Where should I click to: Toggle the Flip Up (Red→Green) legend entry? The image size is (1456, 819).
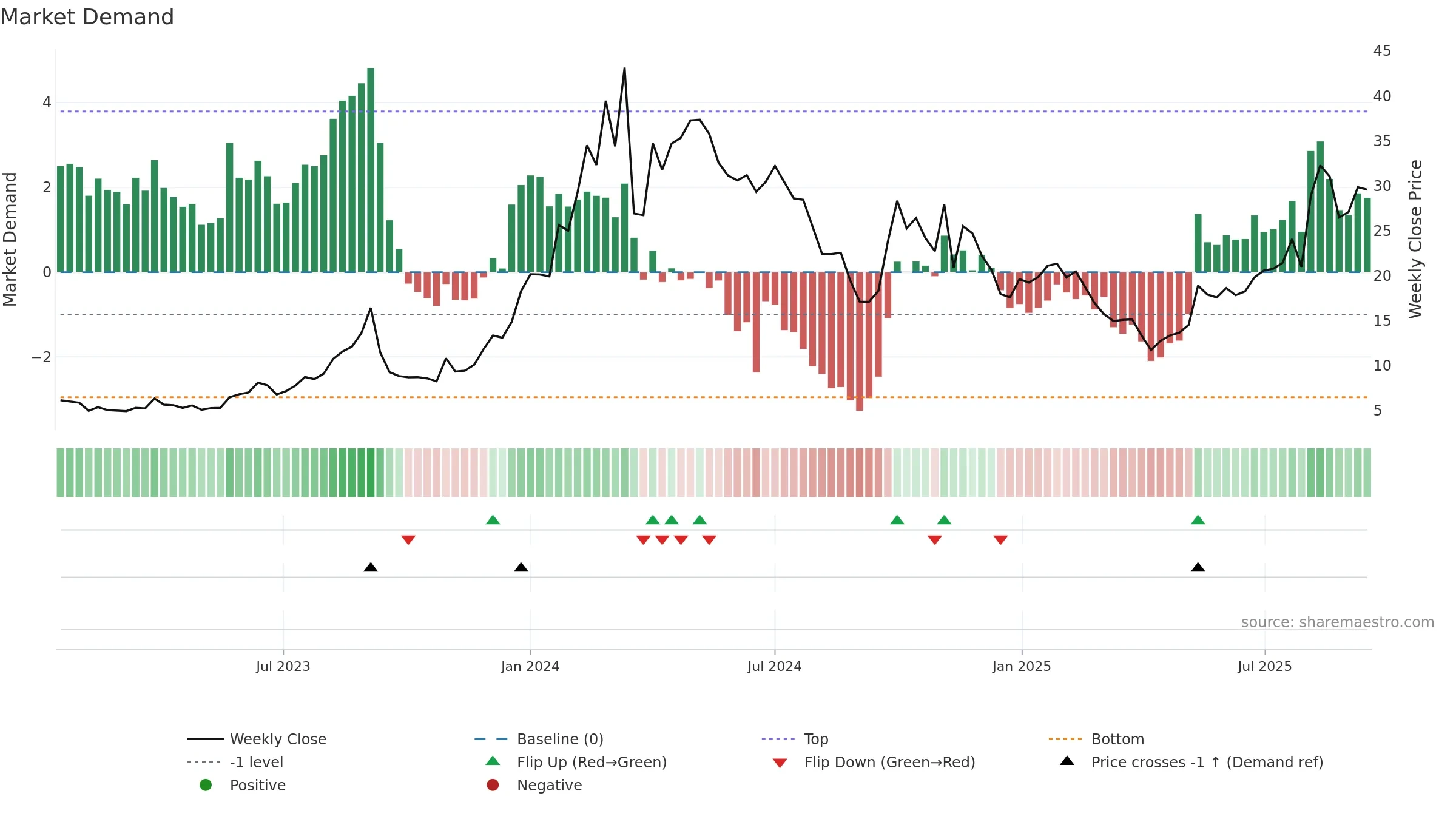point(576,762)
